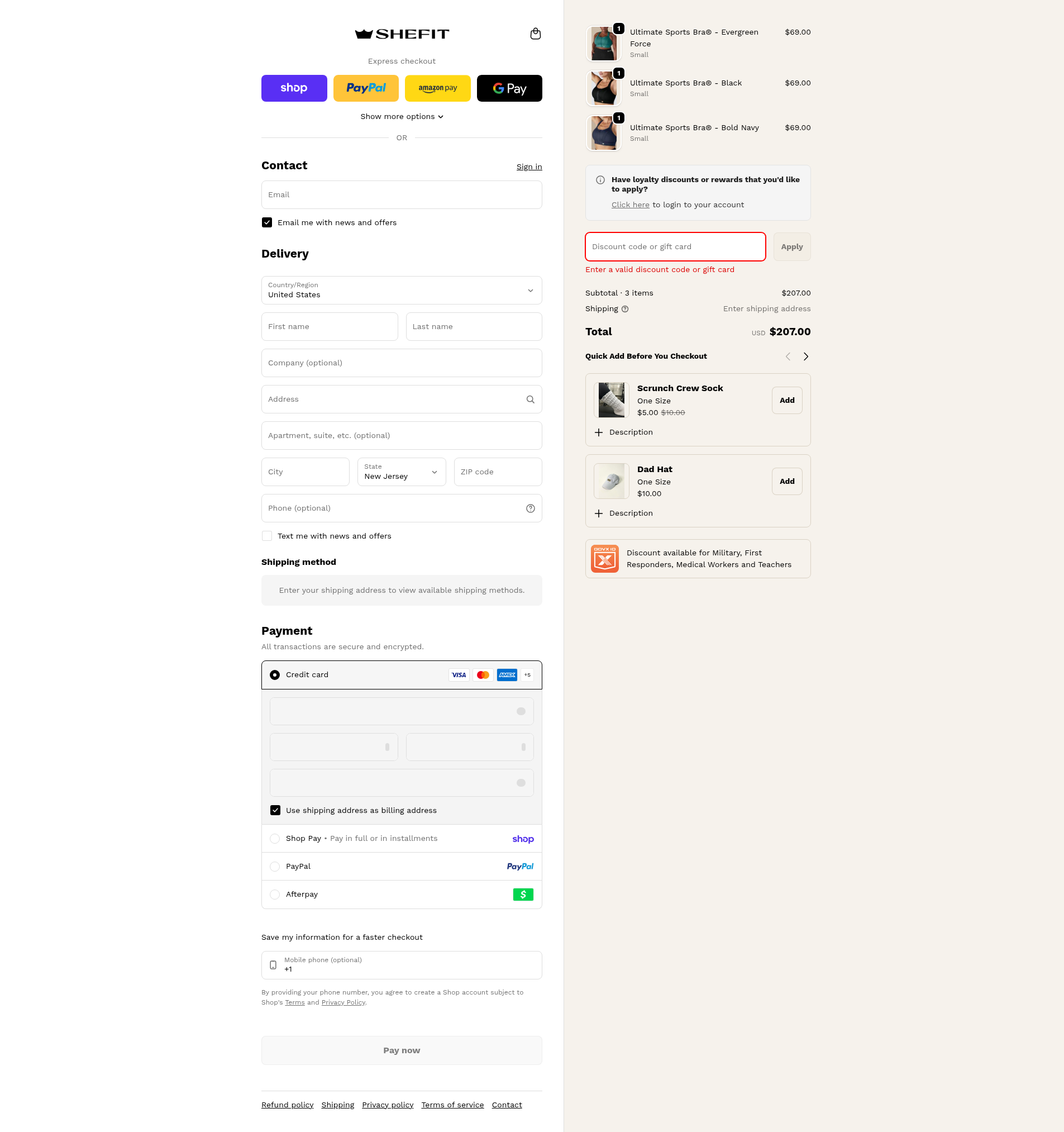
Task: Click the address search magnifier icon
Action: pyautogui.click(x=530, y=399)
